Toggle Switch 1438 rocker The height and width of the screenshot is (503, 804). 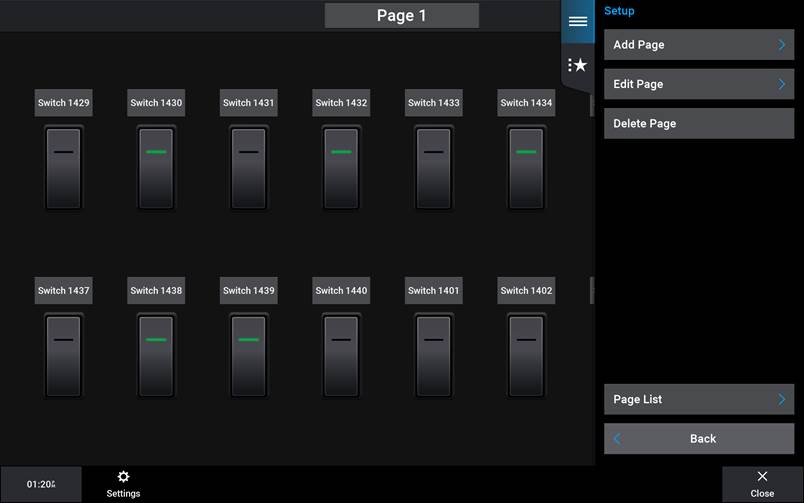click(x=156, y=356)
